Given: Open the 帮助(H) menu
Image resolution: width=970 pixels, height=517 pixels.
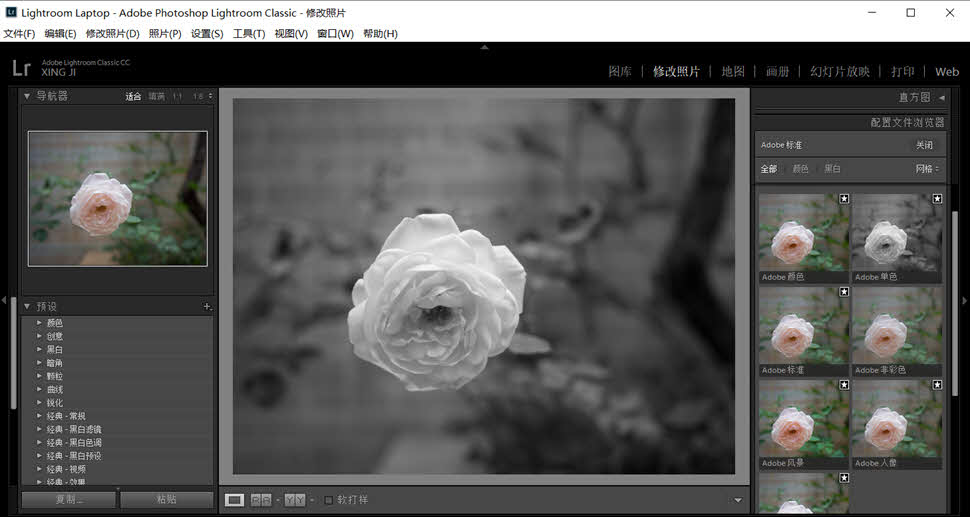Looking at the screenshot, I should (380, 34).
